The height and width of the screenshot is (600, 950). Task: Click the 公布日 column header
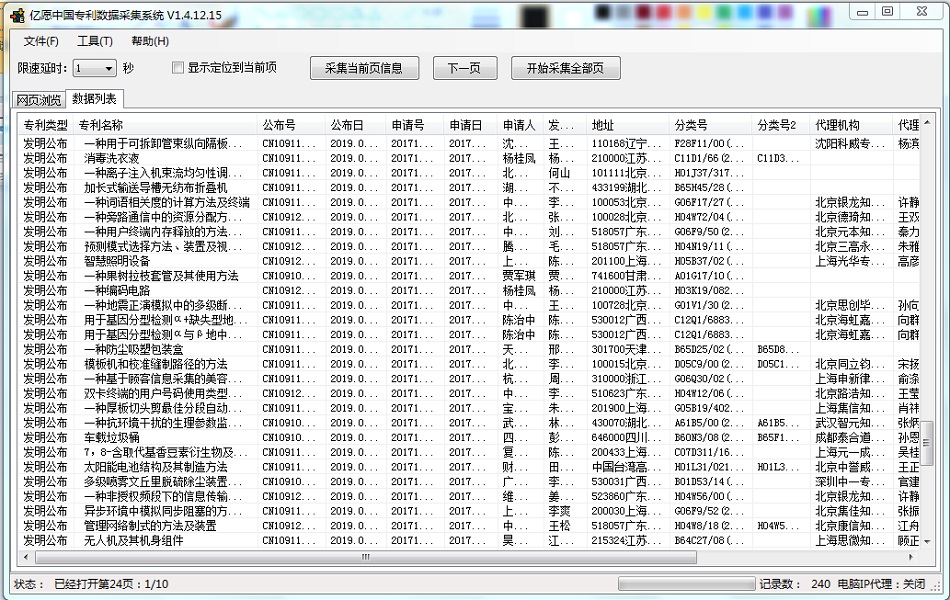click(355, 125)
